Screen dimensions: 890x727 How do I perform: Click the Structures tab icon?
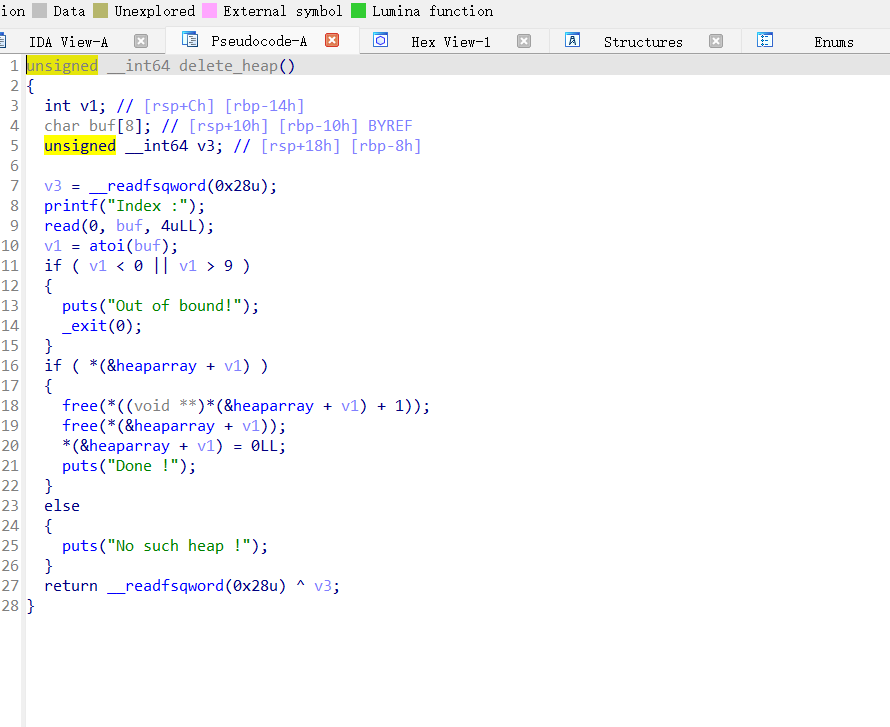(572, 40)
